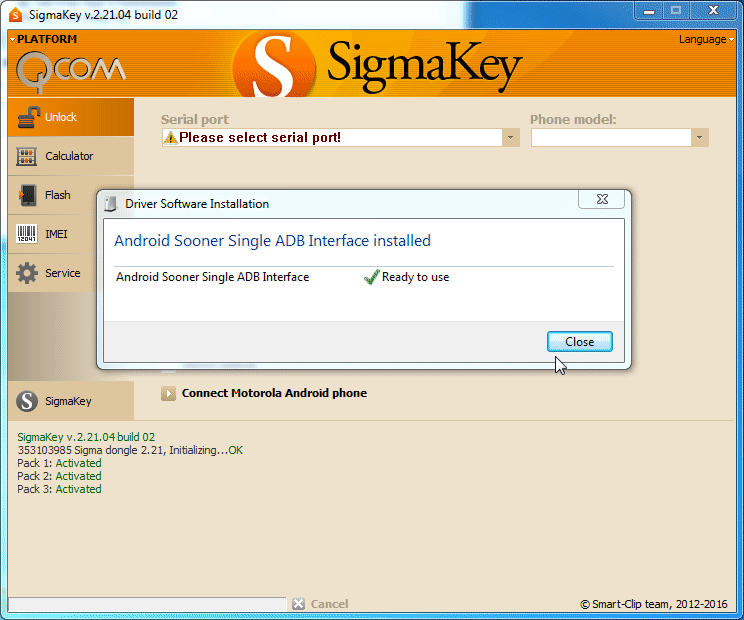Minimize the SigmaKey window
Viewport: 744px width, 620px height.
(649, 10)
